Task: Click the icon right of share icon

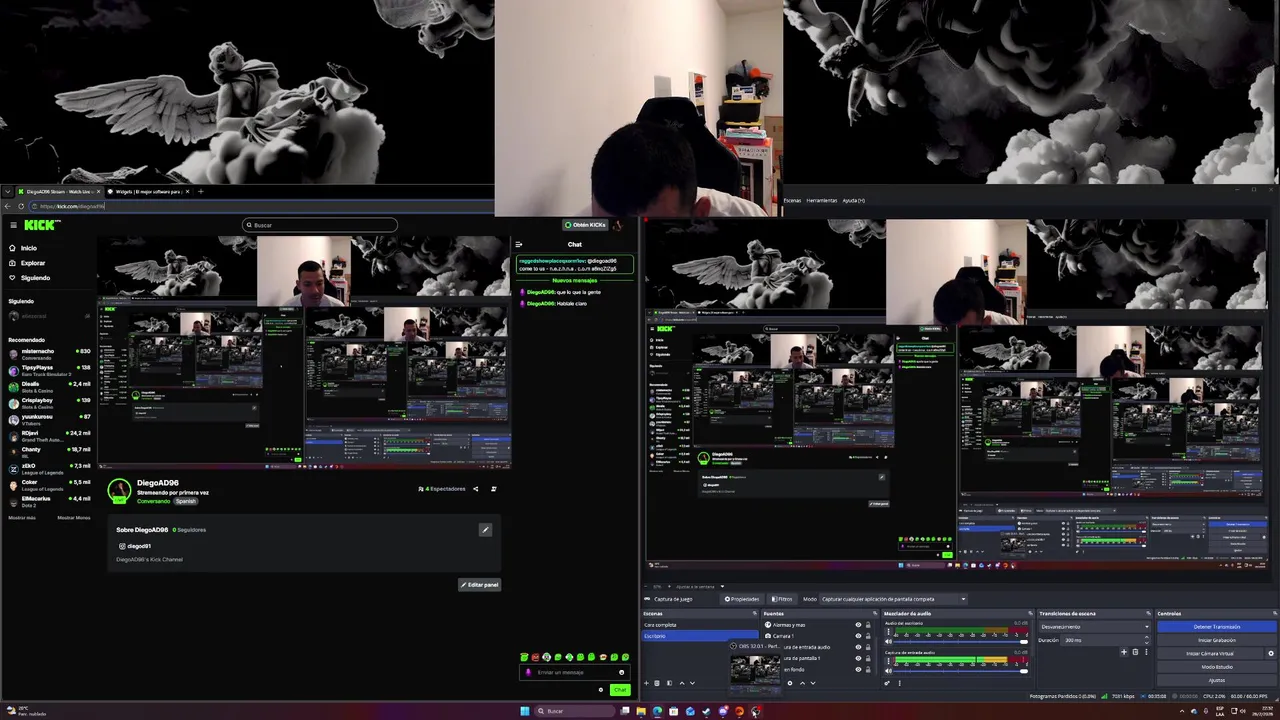Action: click(x=494, y=489)
